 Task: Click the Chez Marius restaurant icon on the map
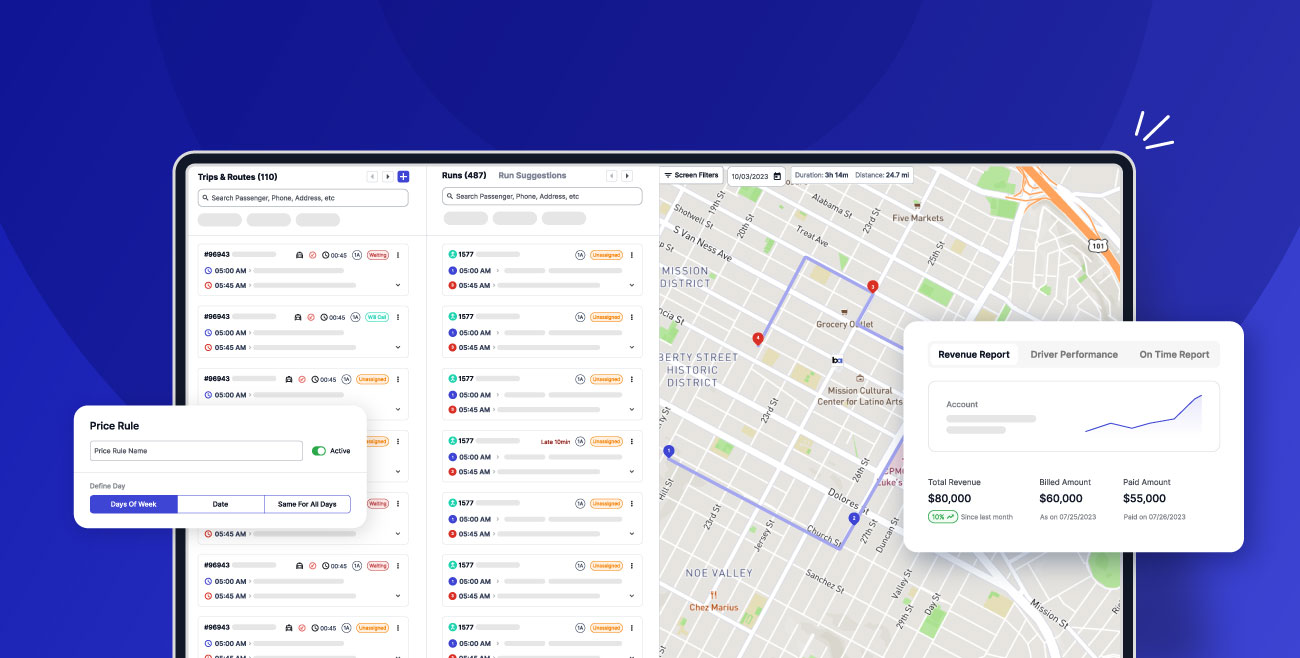point(714,594)
